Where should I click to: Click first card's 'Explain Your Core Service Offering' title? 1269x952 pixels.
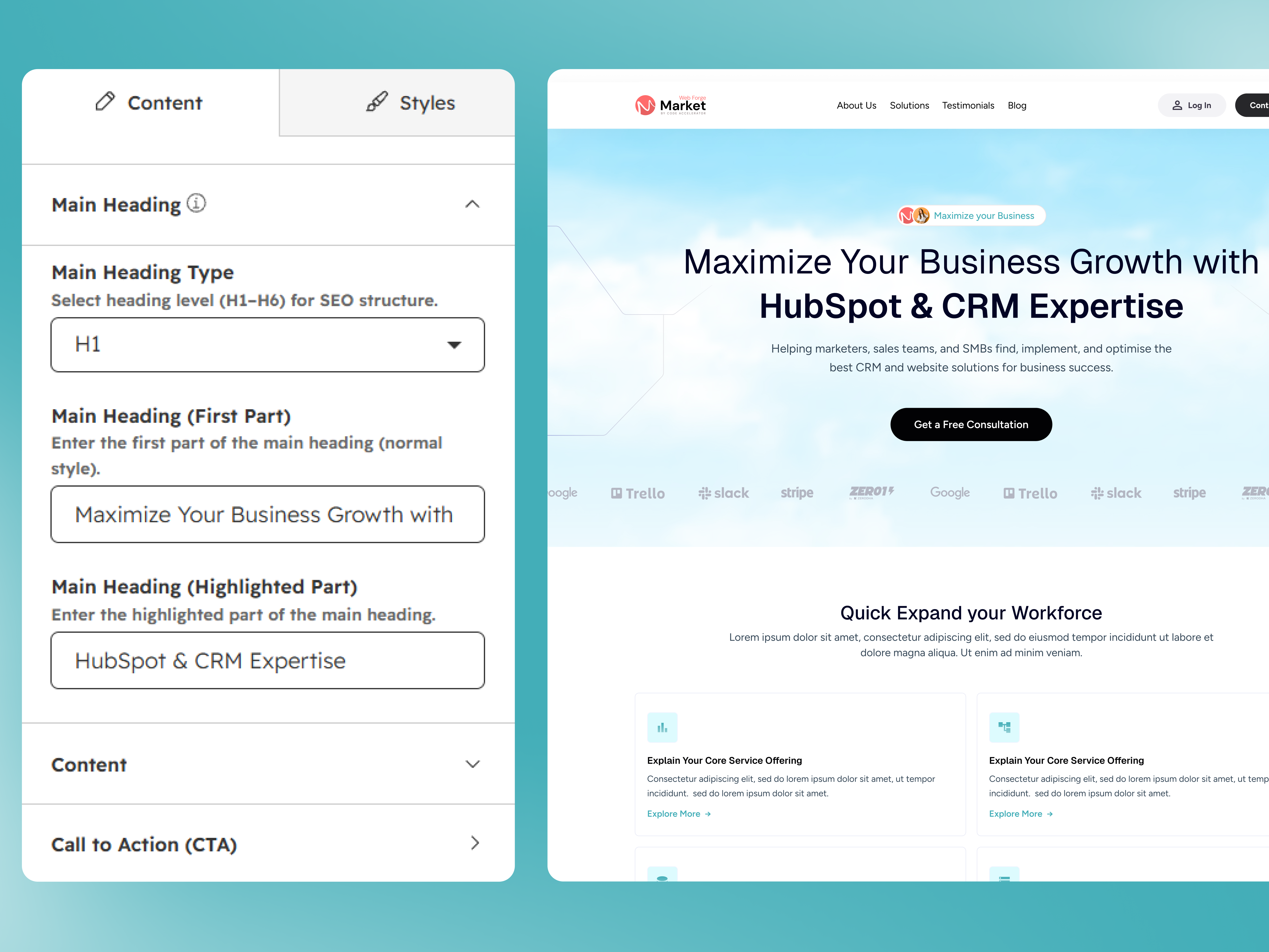click(724, 760)
